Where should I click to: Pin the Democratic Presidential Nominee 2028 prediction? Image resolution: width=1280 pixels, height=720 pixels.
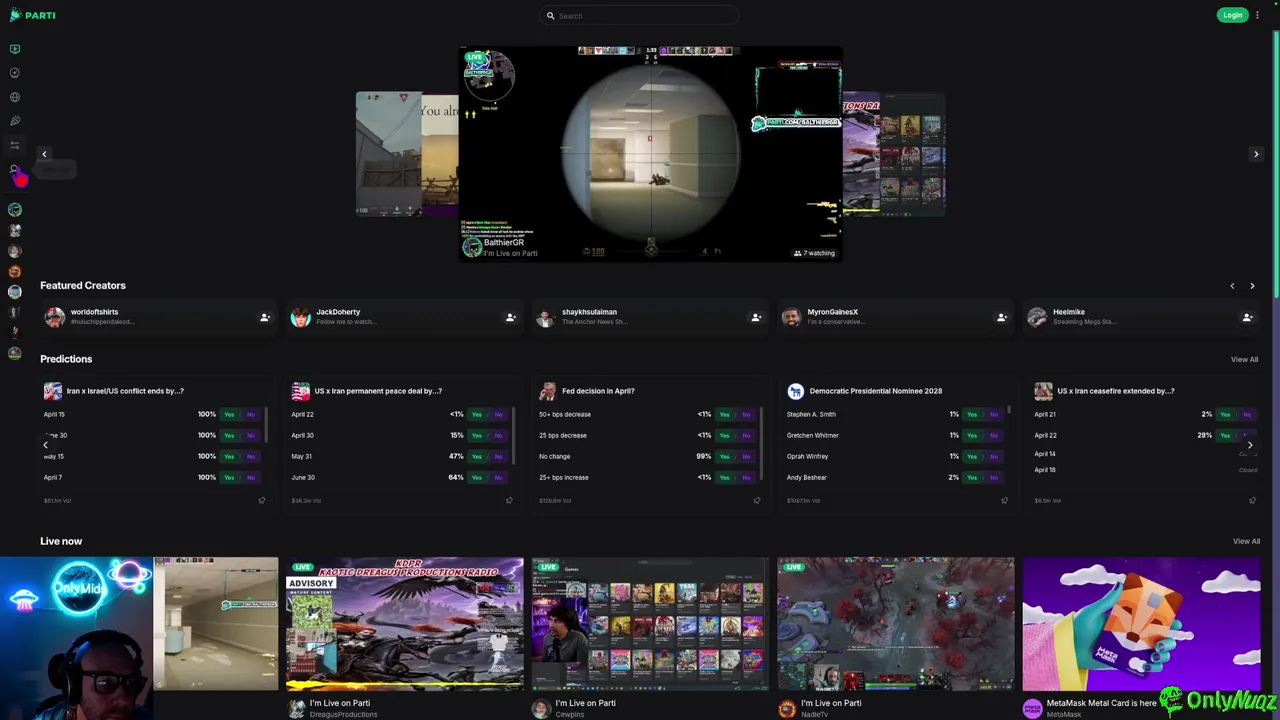[1004, 500]
